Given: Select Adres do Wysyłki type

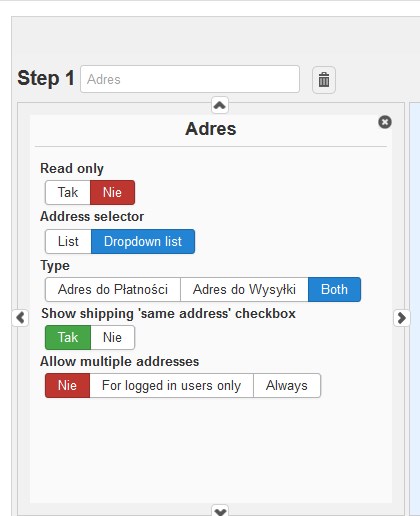Looking at the screenshot, I should [244, 289].
